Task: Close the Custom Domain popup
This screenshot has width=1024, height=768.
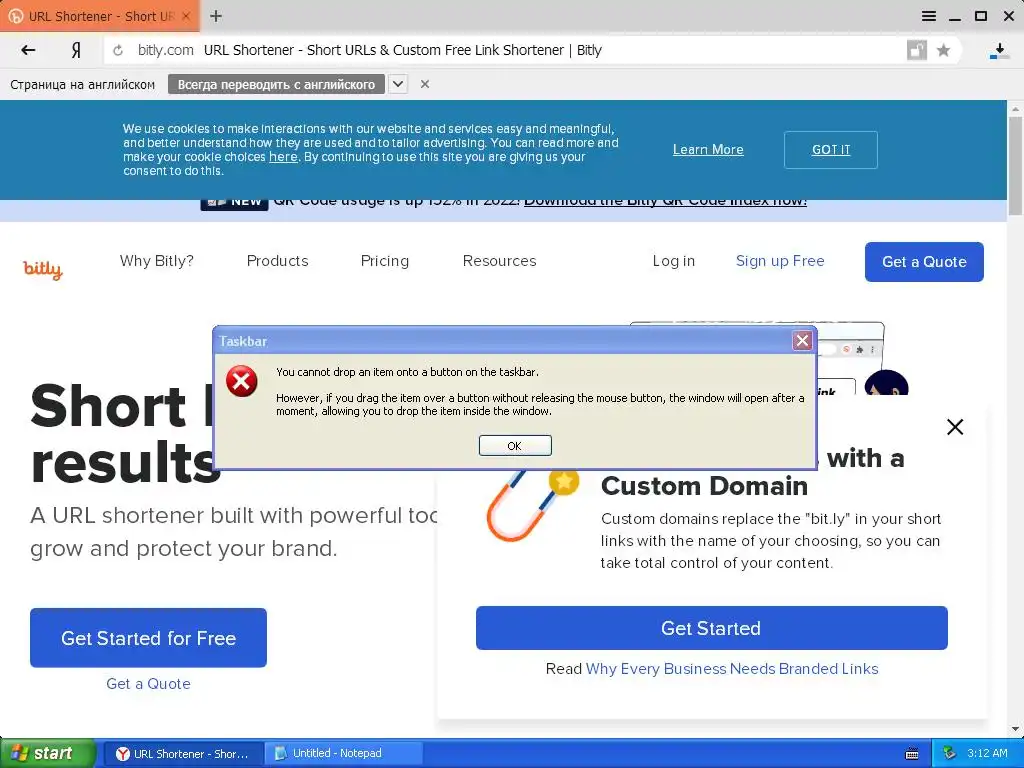Action: pyautogui.click(x=955, y=427)
